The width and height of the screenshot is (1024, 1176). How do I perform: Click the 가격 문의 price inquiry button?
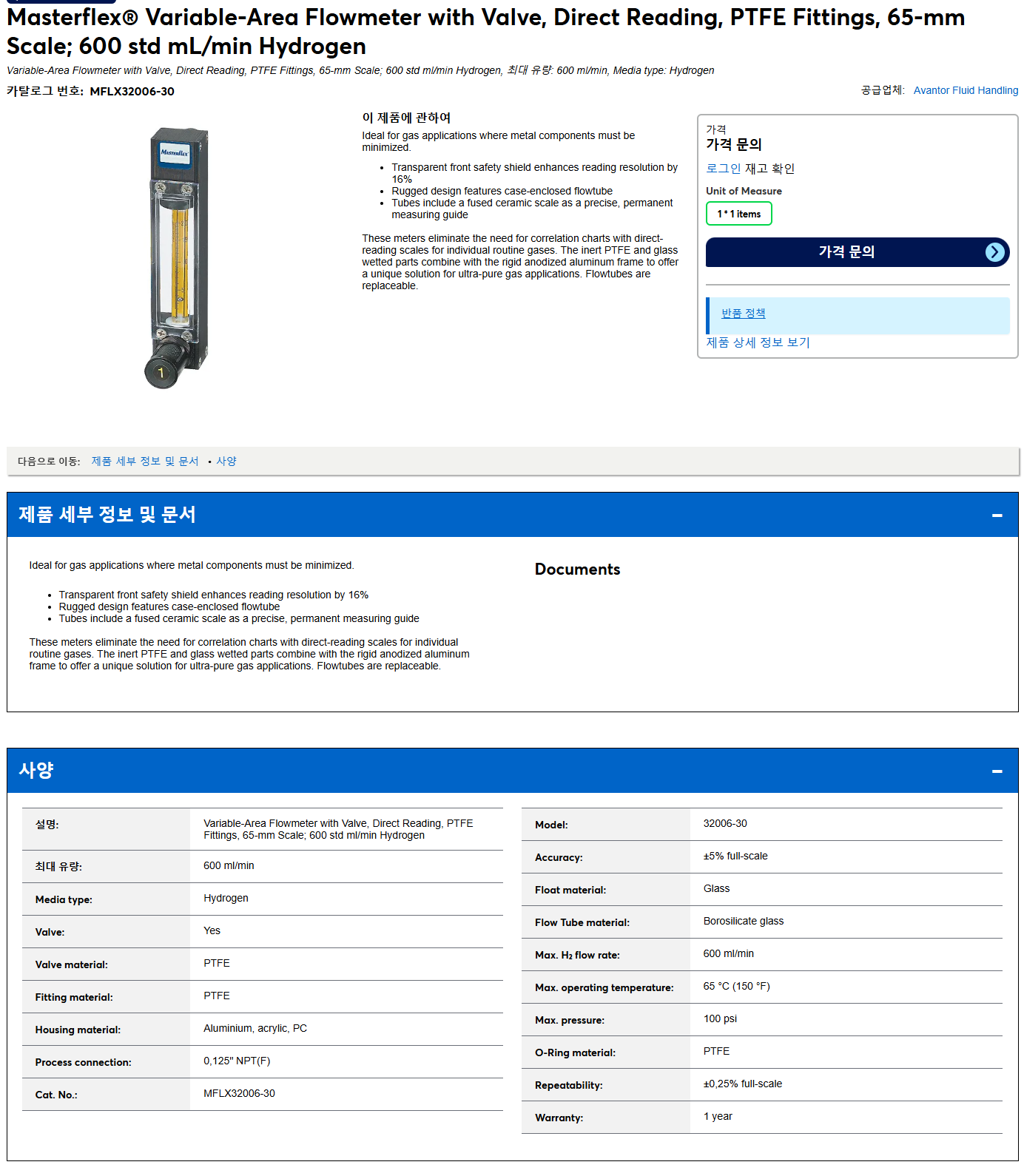(x=858, y=252)
